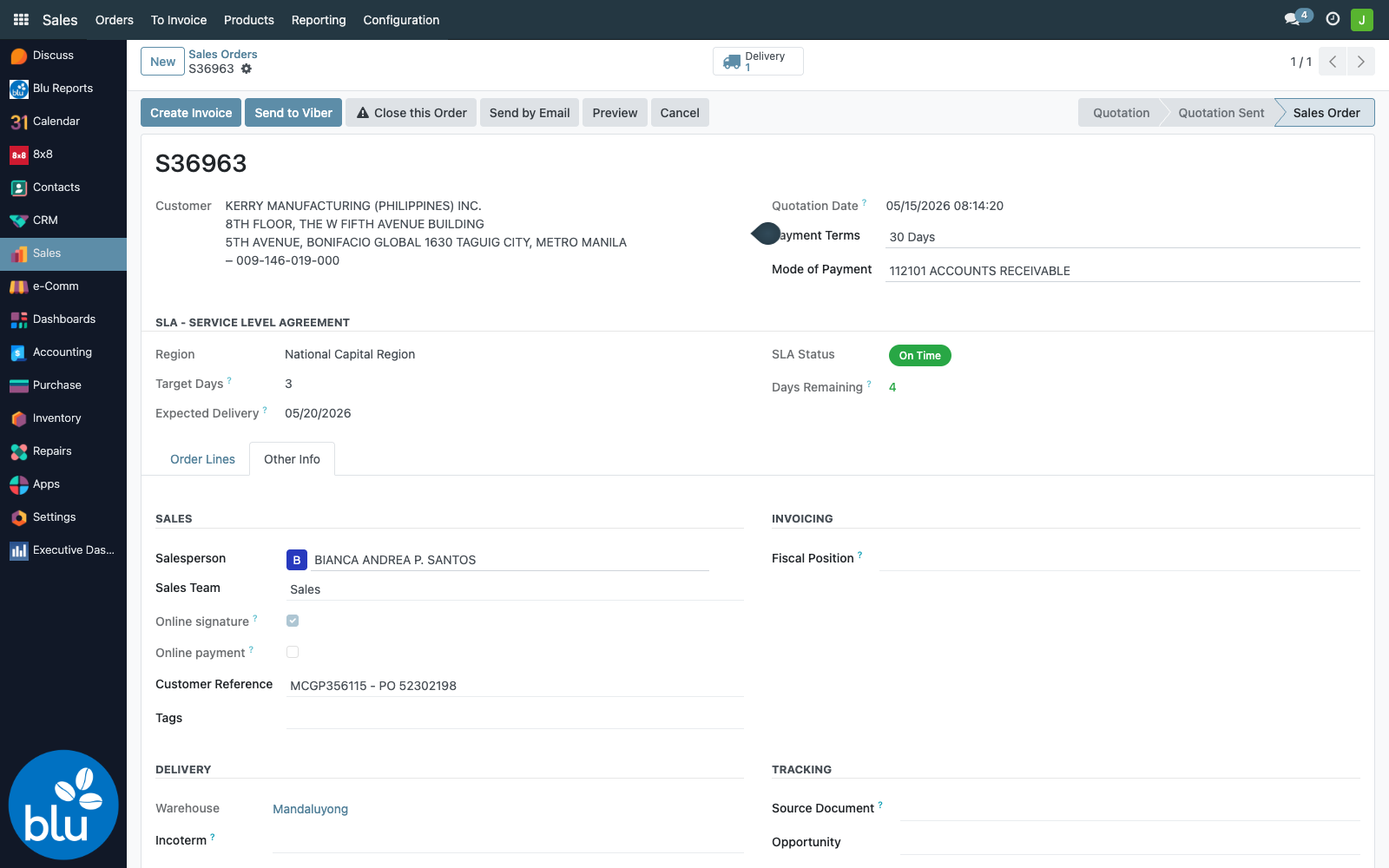Go to next record arrow
The image size is (1389, 868).
[1360, 62]
